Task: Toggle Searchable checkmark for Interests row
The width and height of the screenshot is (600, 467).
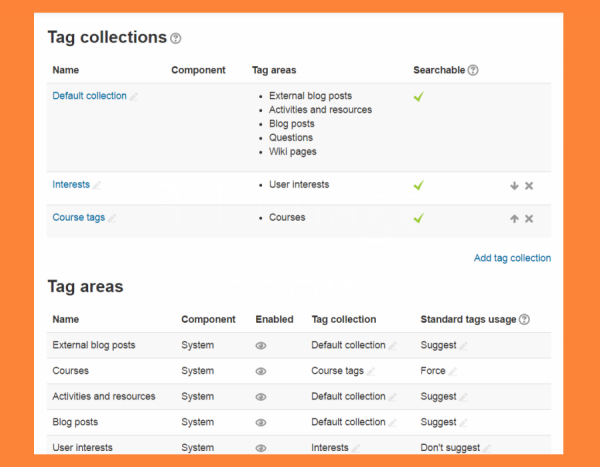Action: click(x=419, y=185)
